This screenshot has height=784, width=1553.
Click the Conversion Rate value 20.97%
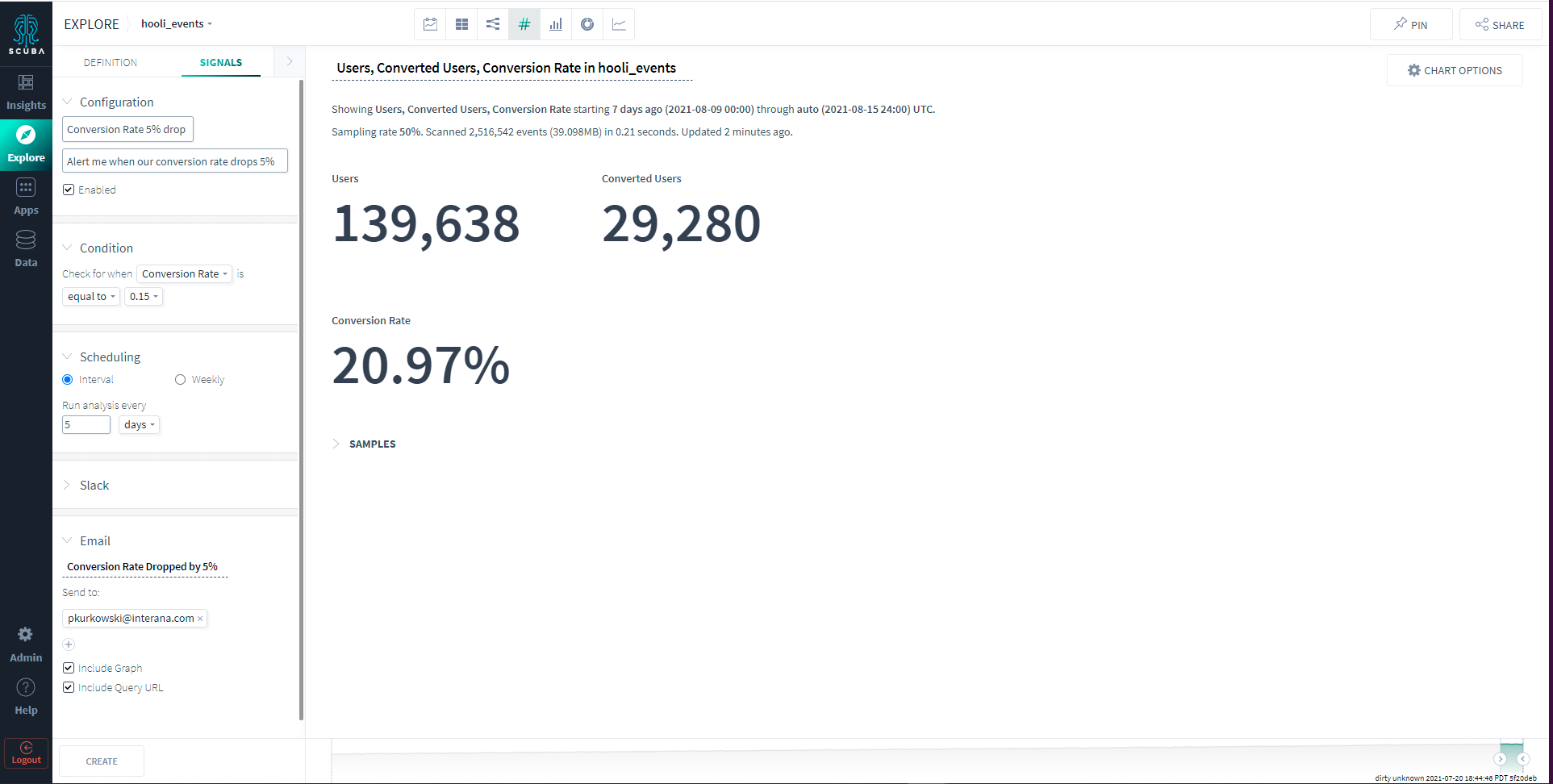coord(421,365)
